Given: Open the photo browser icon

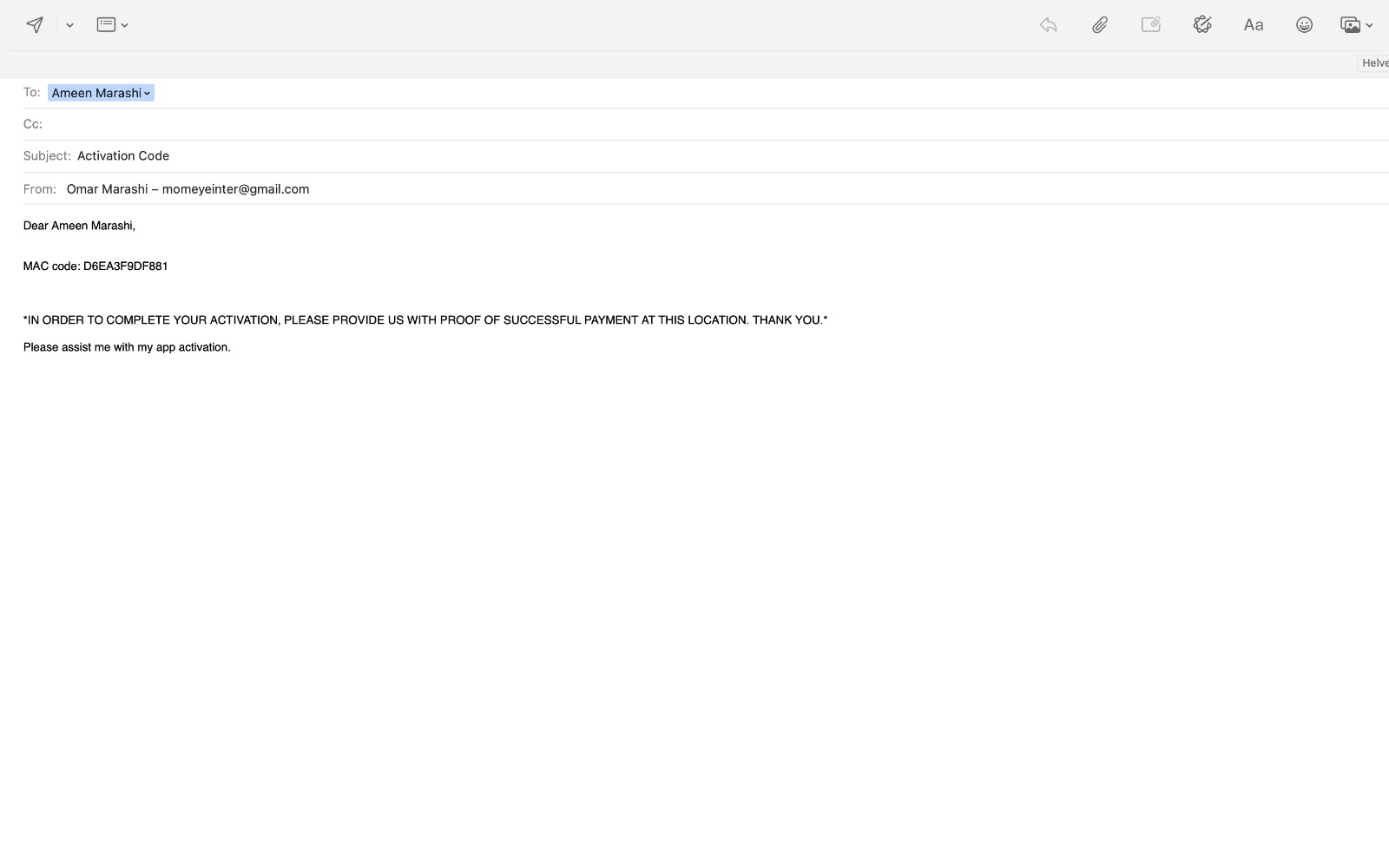Looking at the screenshot, I should [x=1351, y=24].
